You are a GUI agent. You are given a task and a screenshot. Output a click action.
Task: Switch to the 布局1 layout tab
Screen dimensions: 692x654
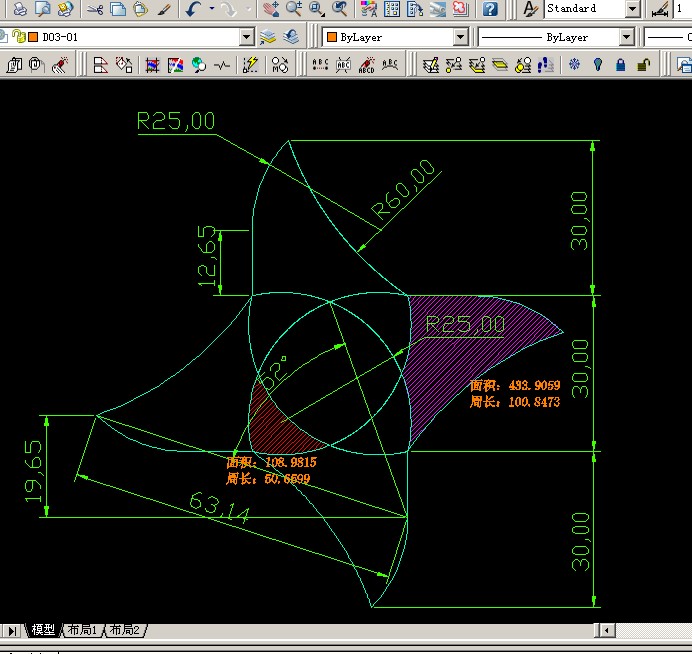pos(82,630)
